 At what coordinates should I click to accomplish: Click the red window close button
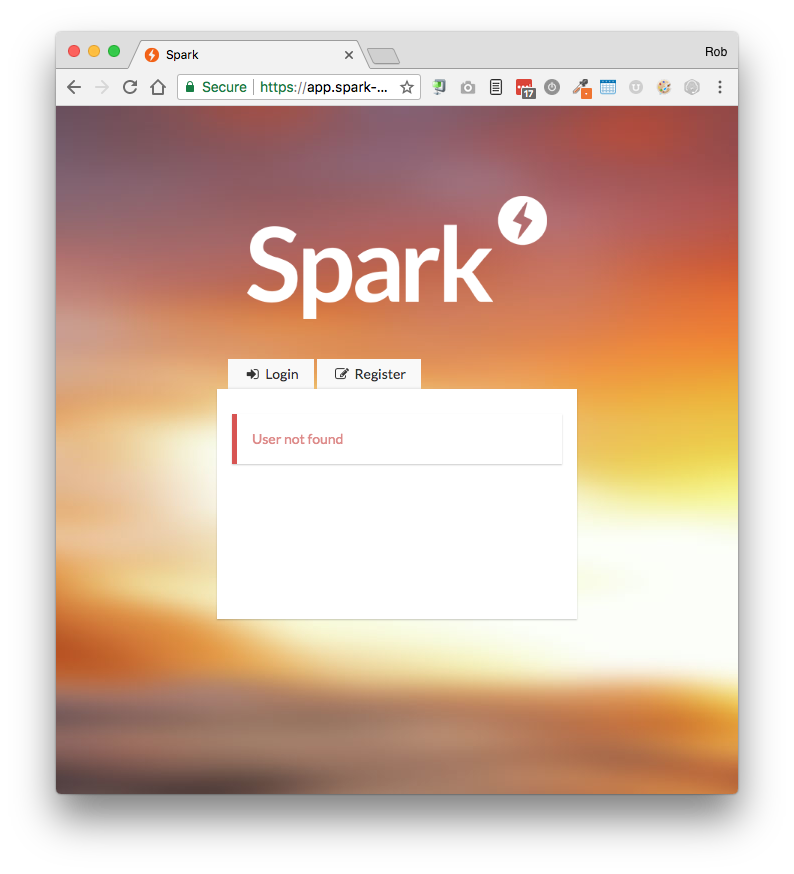pos(74,51)
